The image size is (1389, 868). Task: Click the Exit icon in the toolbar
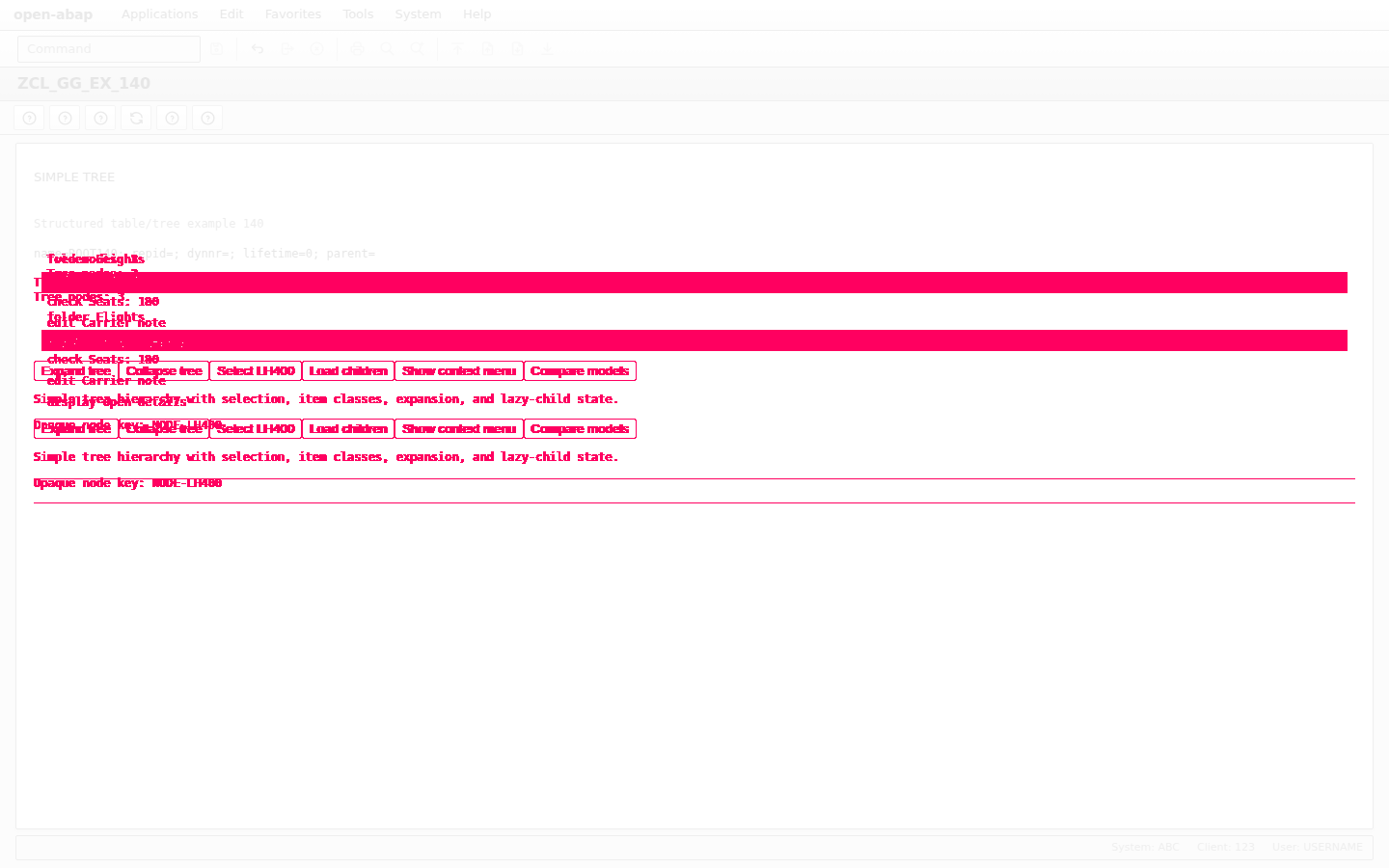287,49
